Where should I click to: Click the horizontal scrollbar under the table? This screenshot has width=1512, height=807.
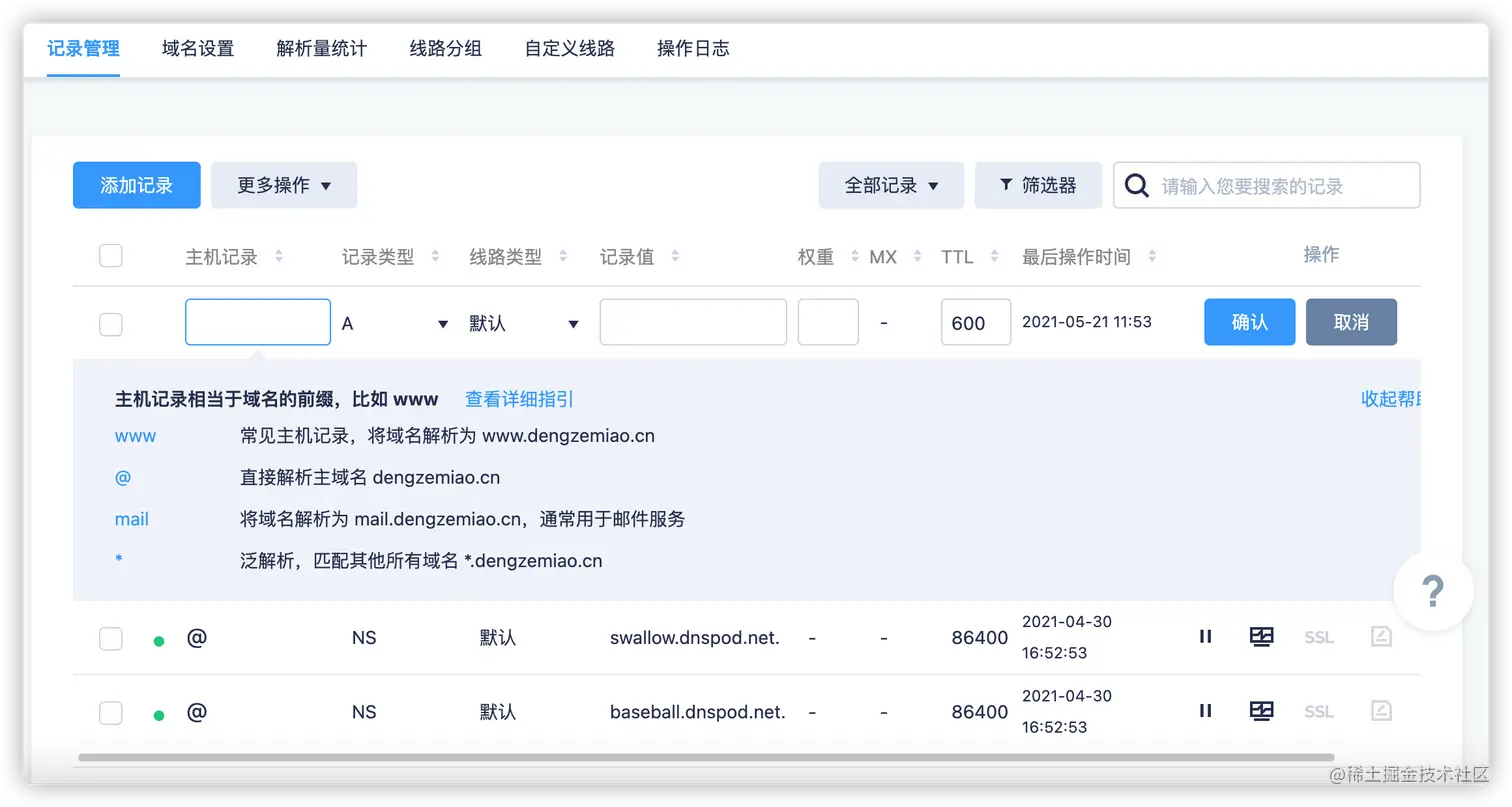coord(706,757)
